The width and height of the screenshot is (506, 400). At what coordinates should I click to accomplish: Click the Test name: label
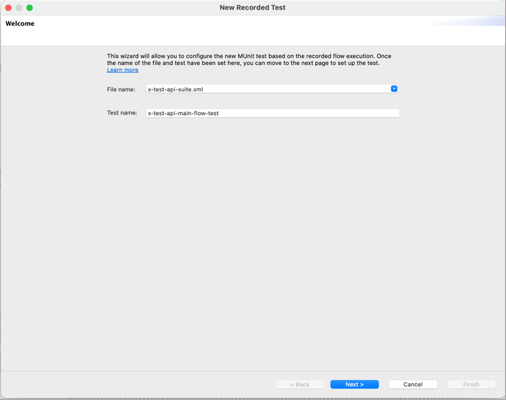point(122,113)
